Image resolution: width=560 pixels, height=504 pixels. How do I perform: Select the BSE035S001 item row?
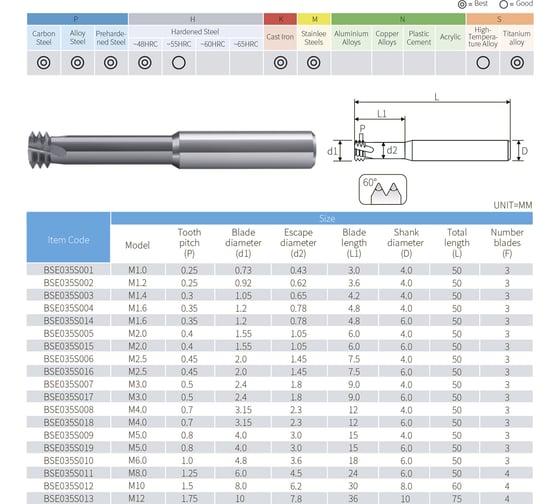click(280, 270)
